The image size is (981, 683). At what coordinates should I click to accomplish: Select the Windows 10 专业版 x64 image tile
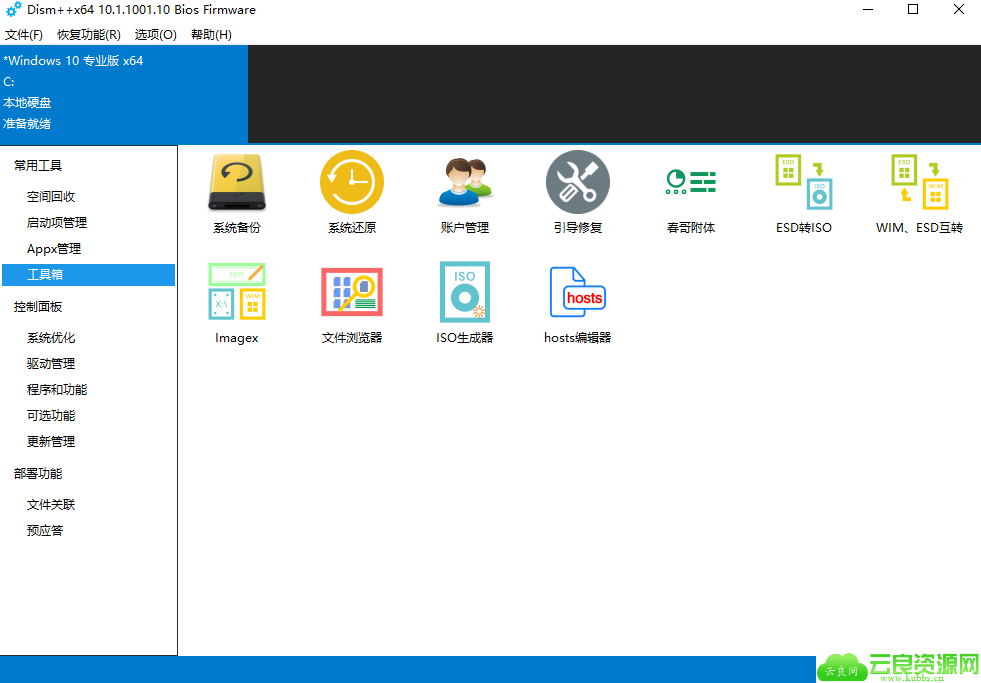(124, 94)
